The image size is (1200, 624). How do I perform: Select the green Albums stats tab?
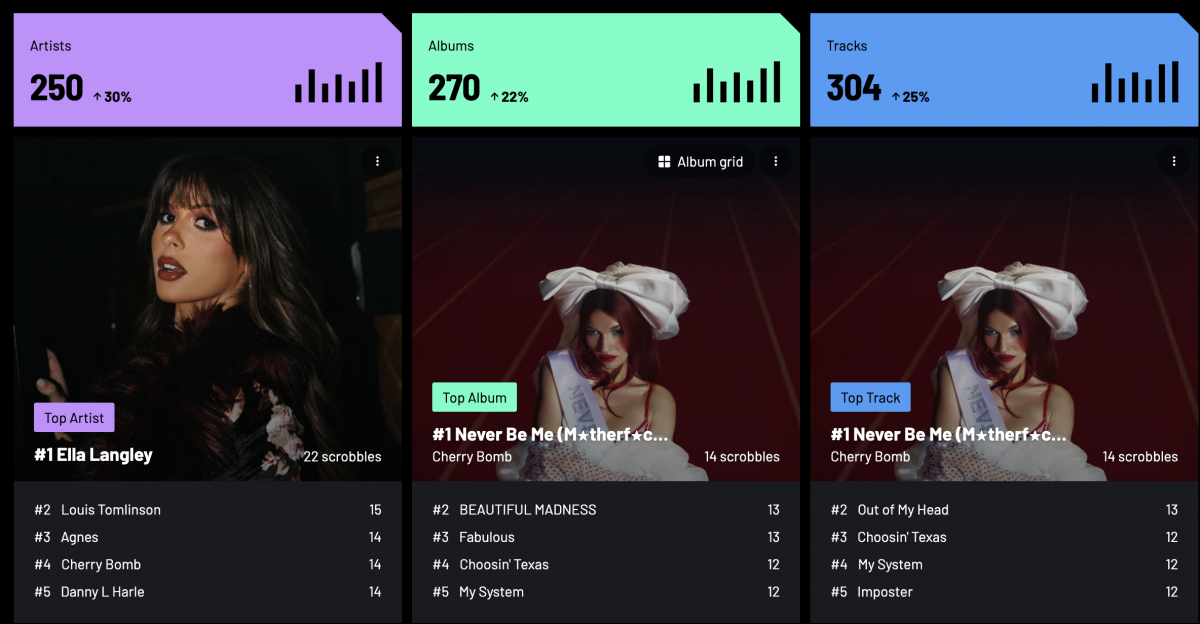click(606, 70)
